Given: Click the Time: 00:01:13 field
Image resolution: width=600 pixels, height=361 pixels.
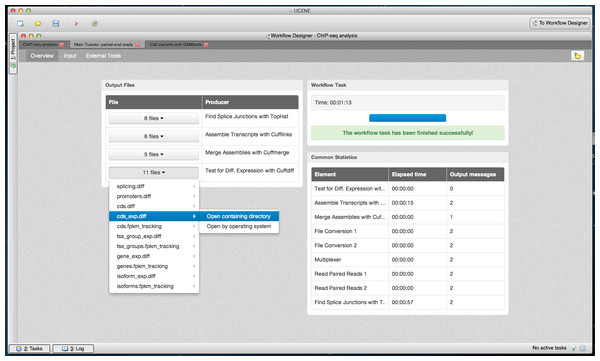Looking at the screenshot, I should (x=408, y=103).
